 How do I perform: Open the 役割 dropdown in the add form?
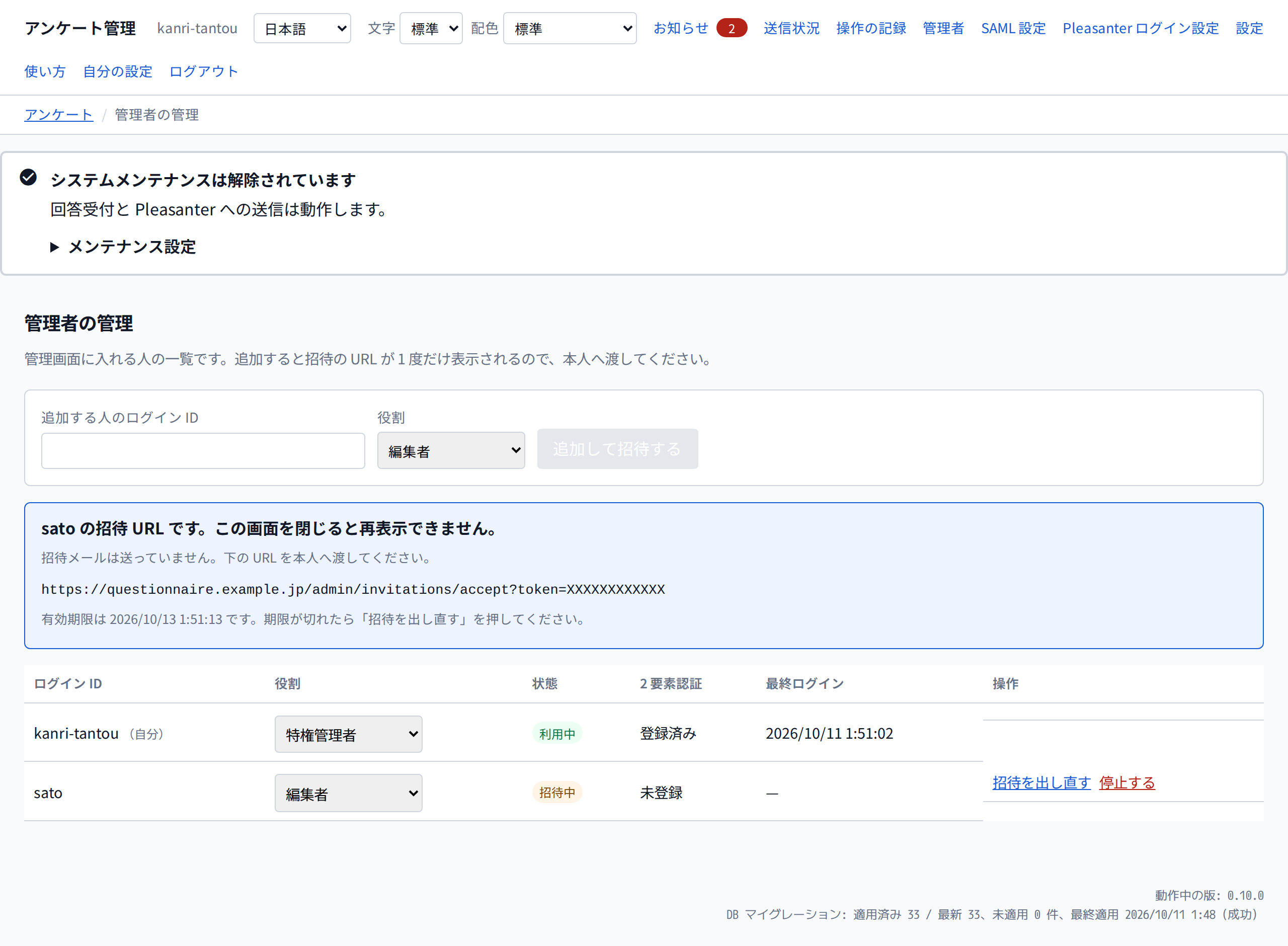tap(451, 451)
